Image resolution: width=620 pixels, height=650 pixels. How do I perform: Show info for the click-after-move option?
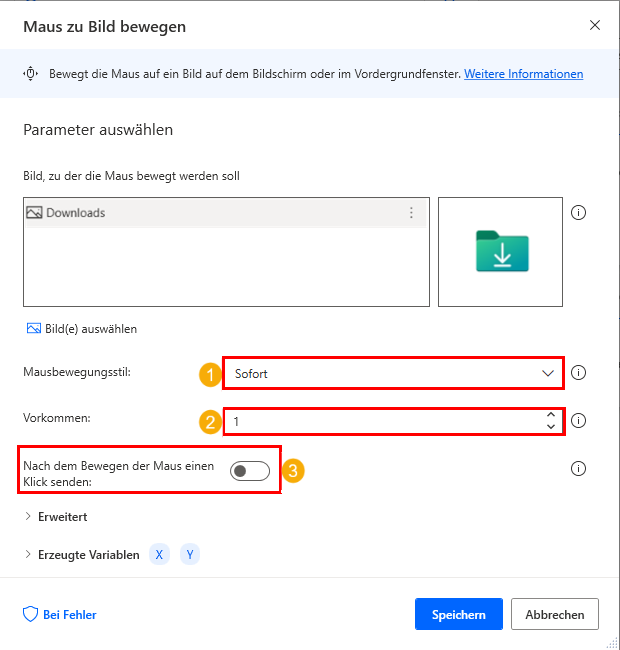click(x=578, y=469)
